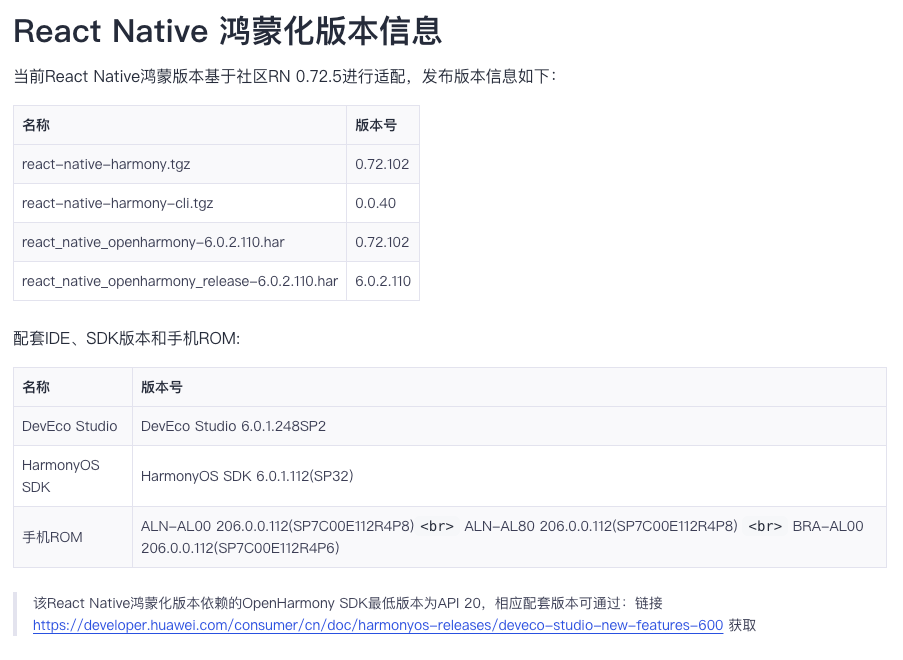Click the paragraph '配套IDE、SDK版本和手机ROM:'

127,339
